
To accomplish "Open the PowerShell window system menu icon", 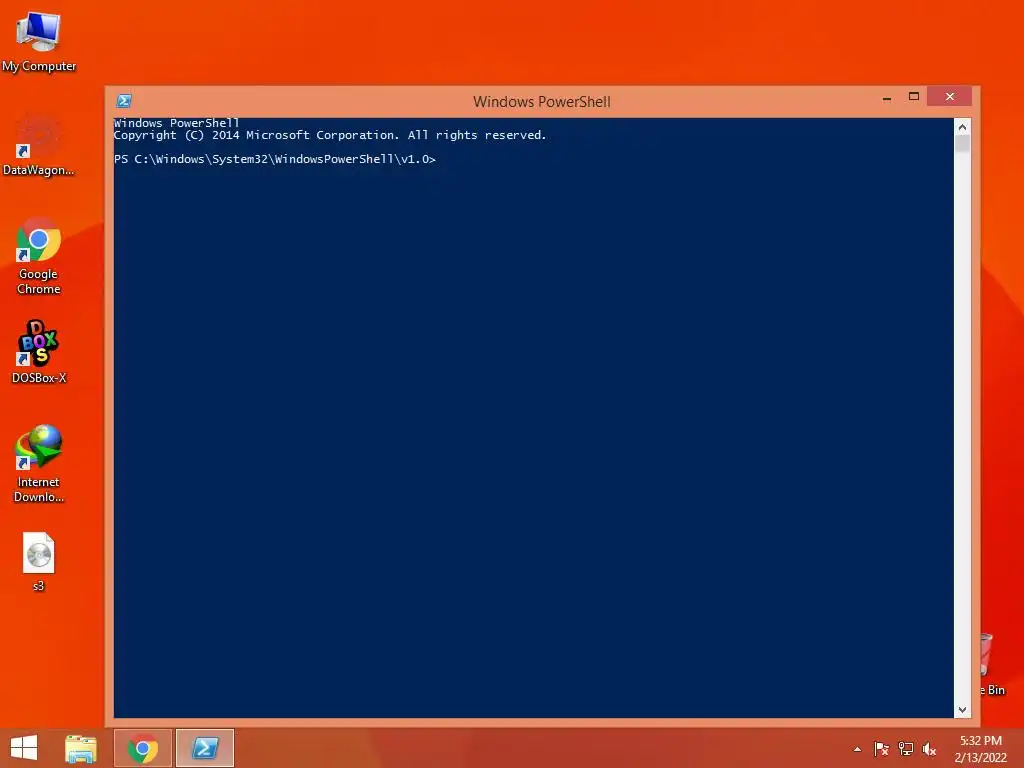I will (x=123, y=101).
